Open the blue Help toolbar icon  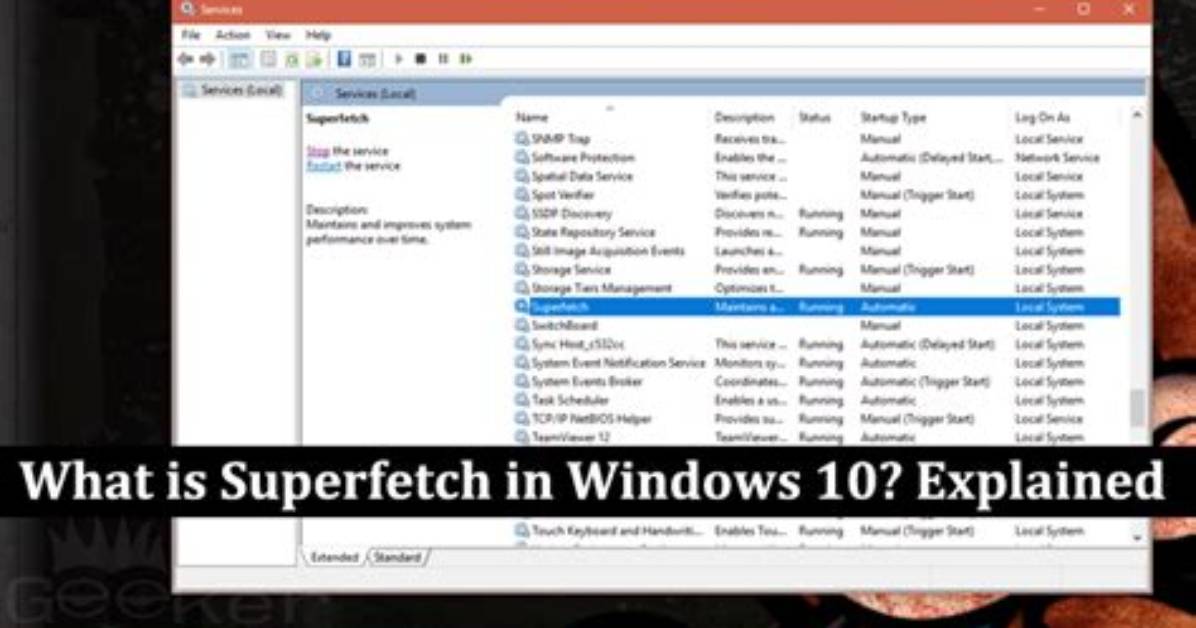(344, 58)
